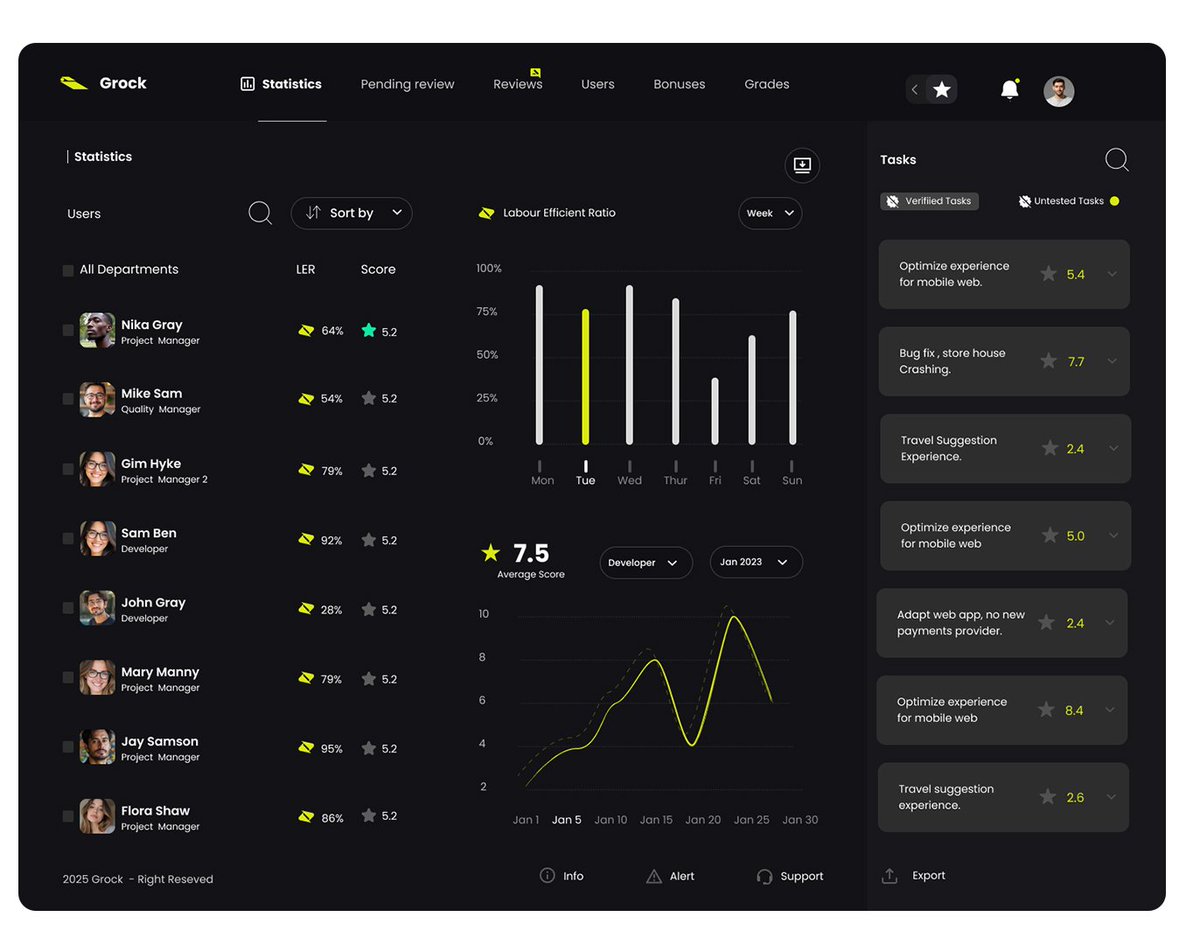Click the Labour Efficient Ratio icon
The width and height of the screenshot is (1200, 945).
[487, 213]
